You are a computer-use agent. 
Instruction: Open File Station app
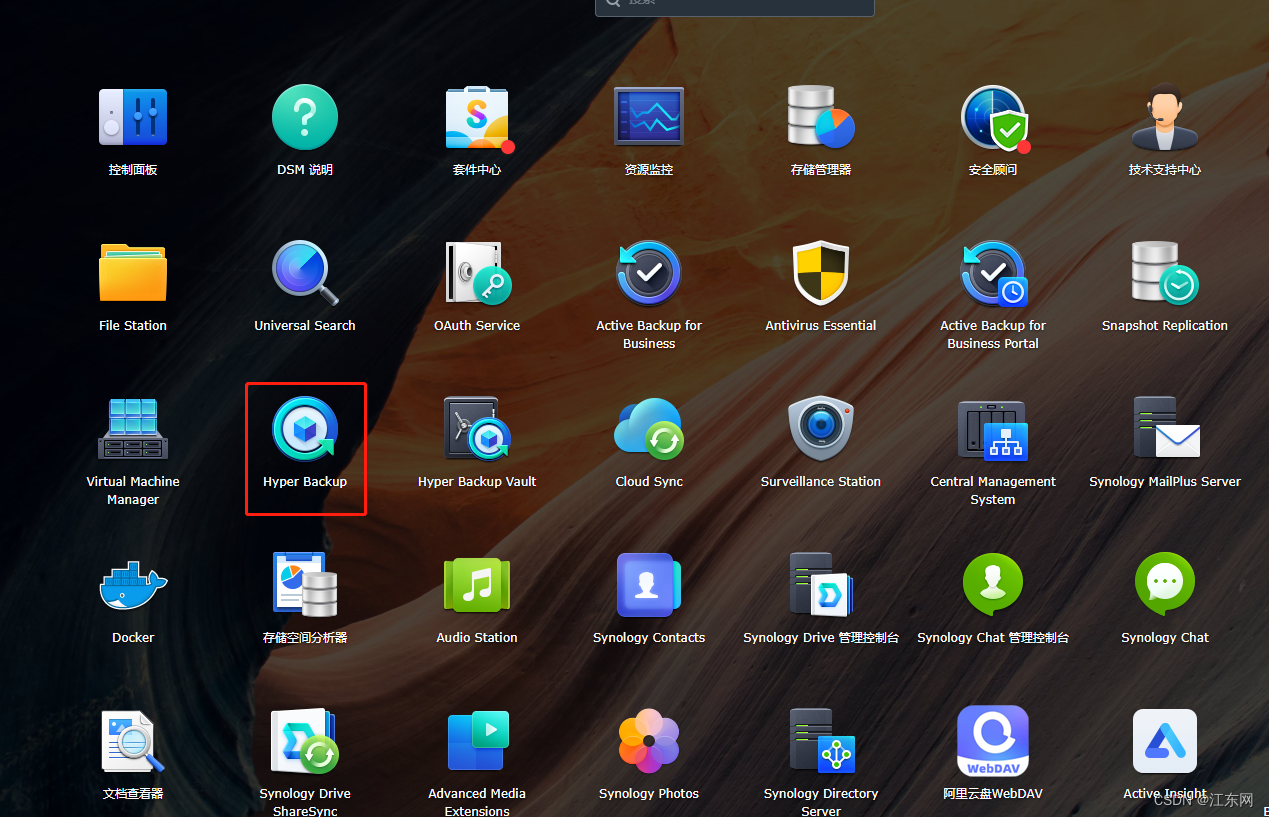[133, 273]
